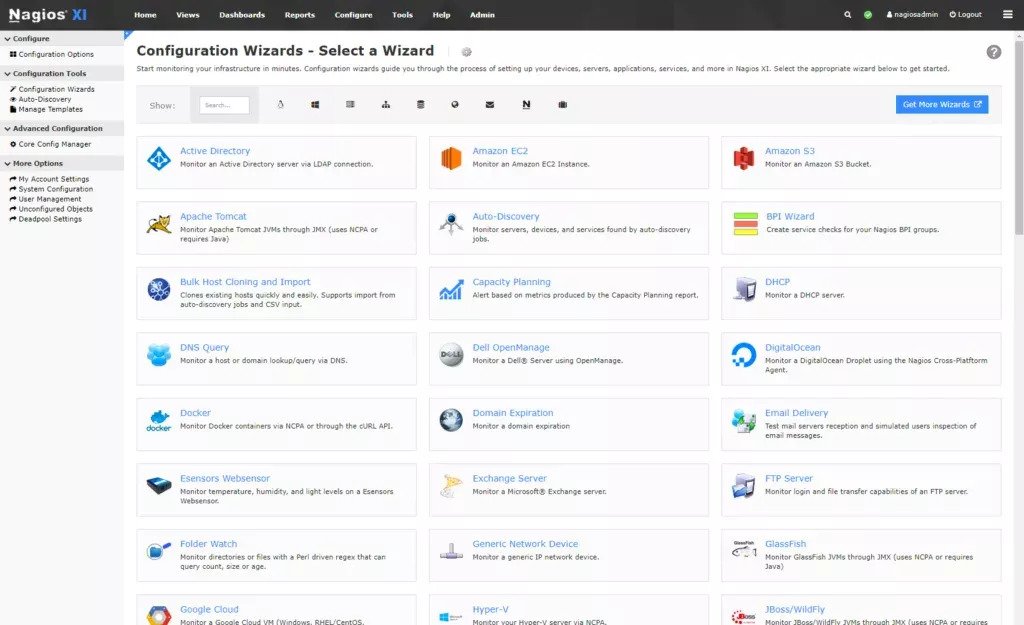Click the green system status check icon
1024x625 pixels.
click(868, 14)
